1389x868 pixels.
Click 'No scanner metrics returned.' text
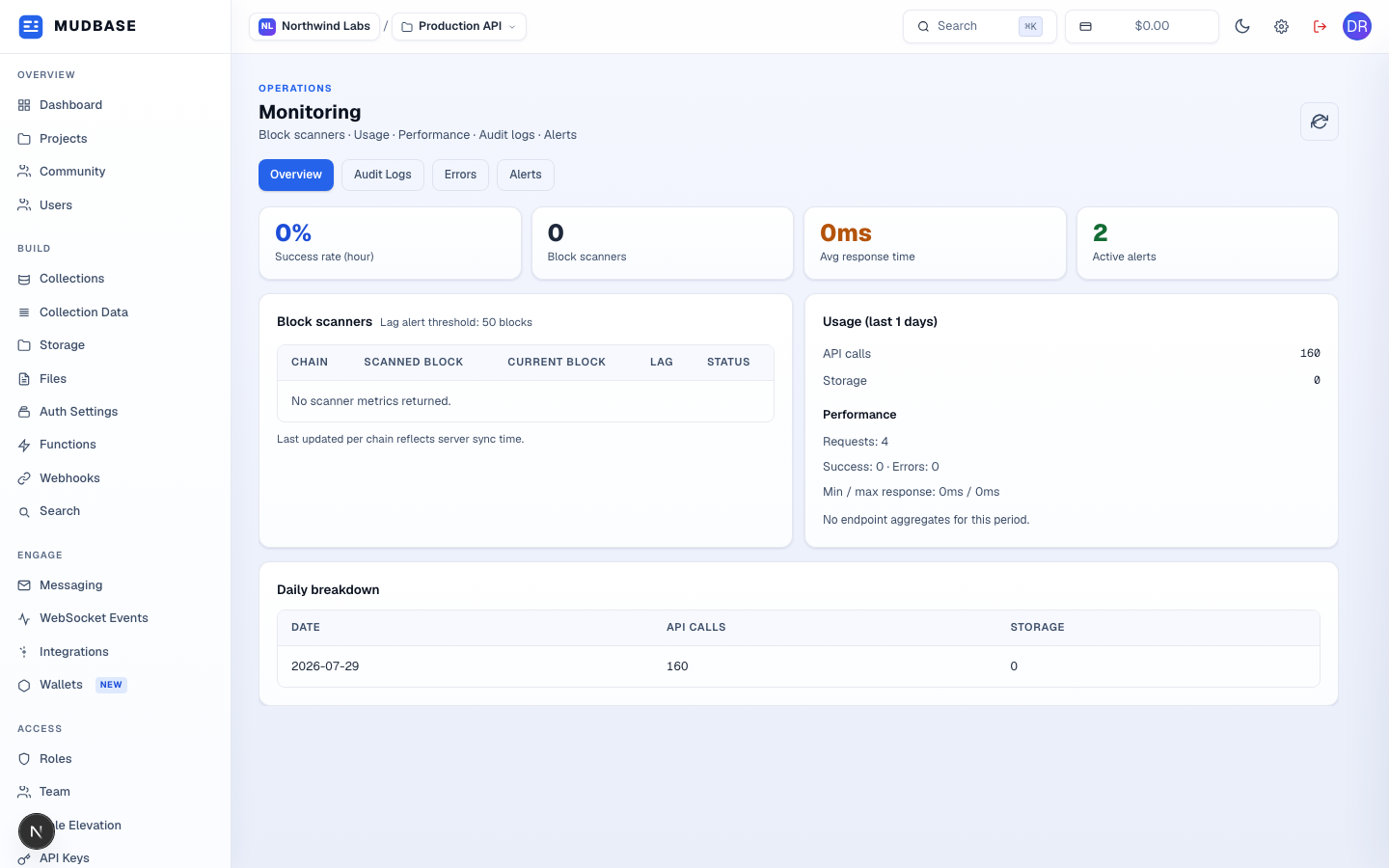pyautogui.click(x=371, y=401)
